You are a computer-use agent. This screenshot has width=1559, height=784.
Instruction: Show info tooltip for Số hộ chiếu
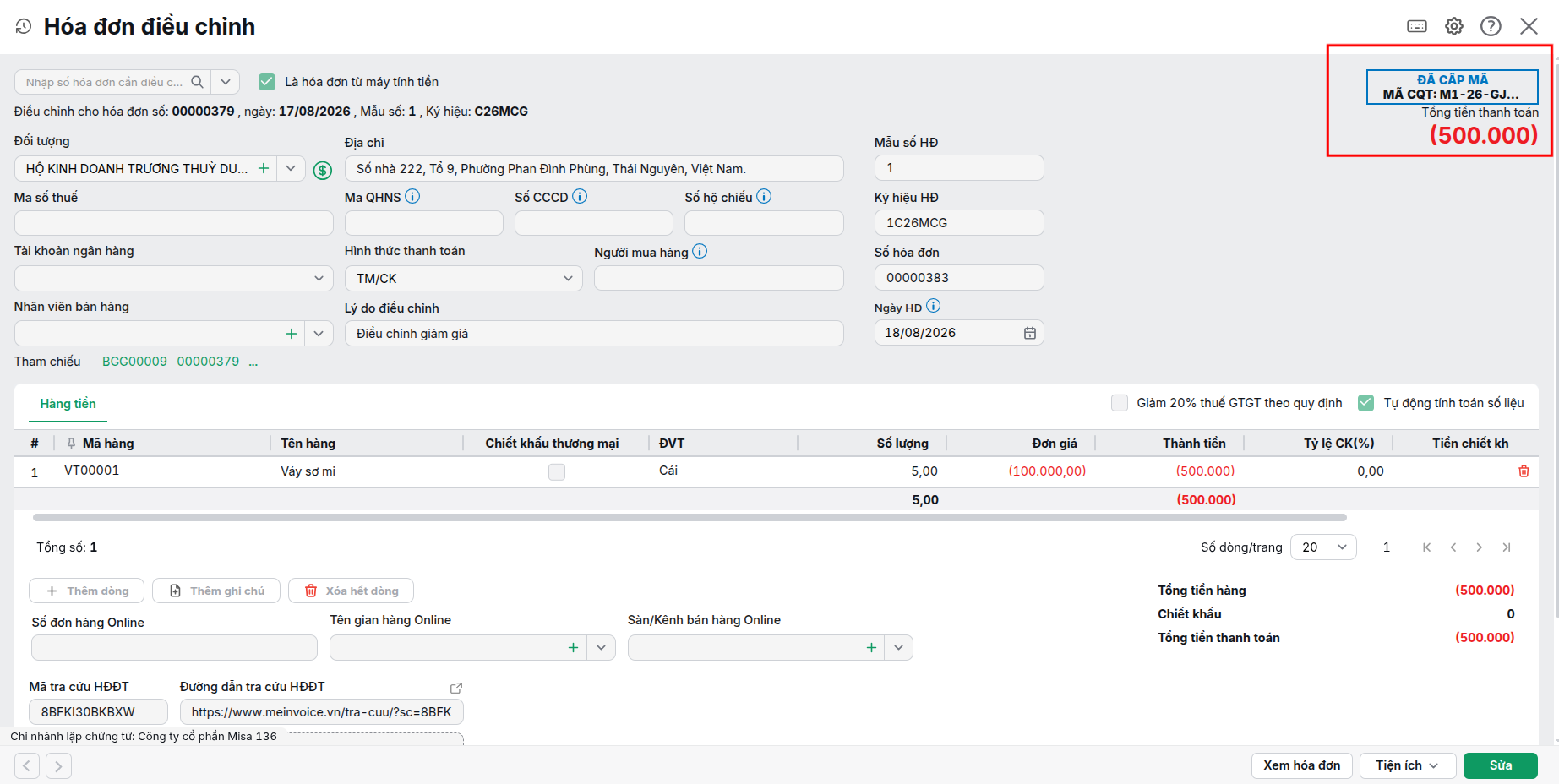pos(764,197)
